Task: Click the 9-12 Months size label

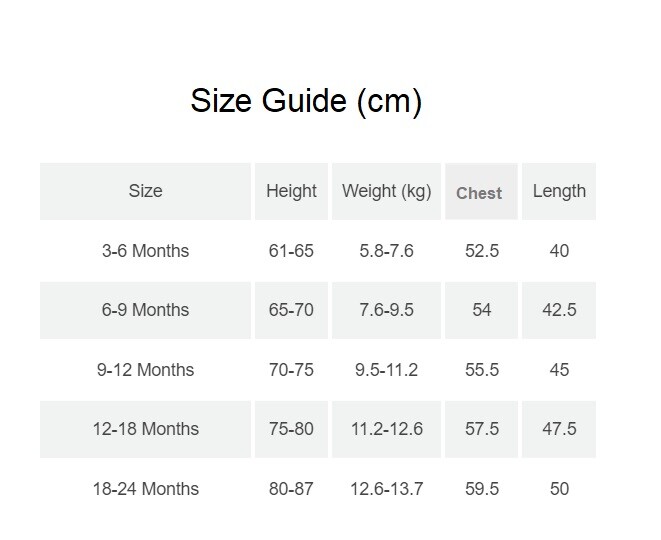Action: pyautogui.click(x=145, y=370)
